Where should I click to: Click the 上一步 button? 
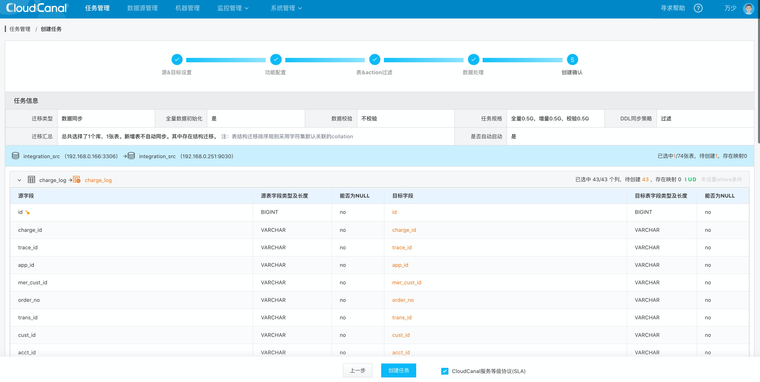(358, 370)
